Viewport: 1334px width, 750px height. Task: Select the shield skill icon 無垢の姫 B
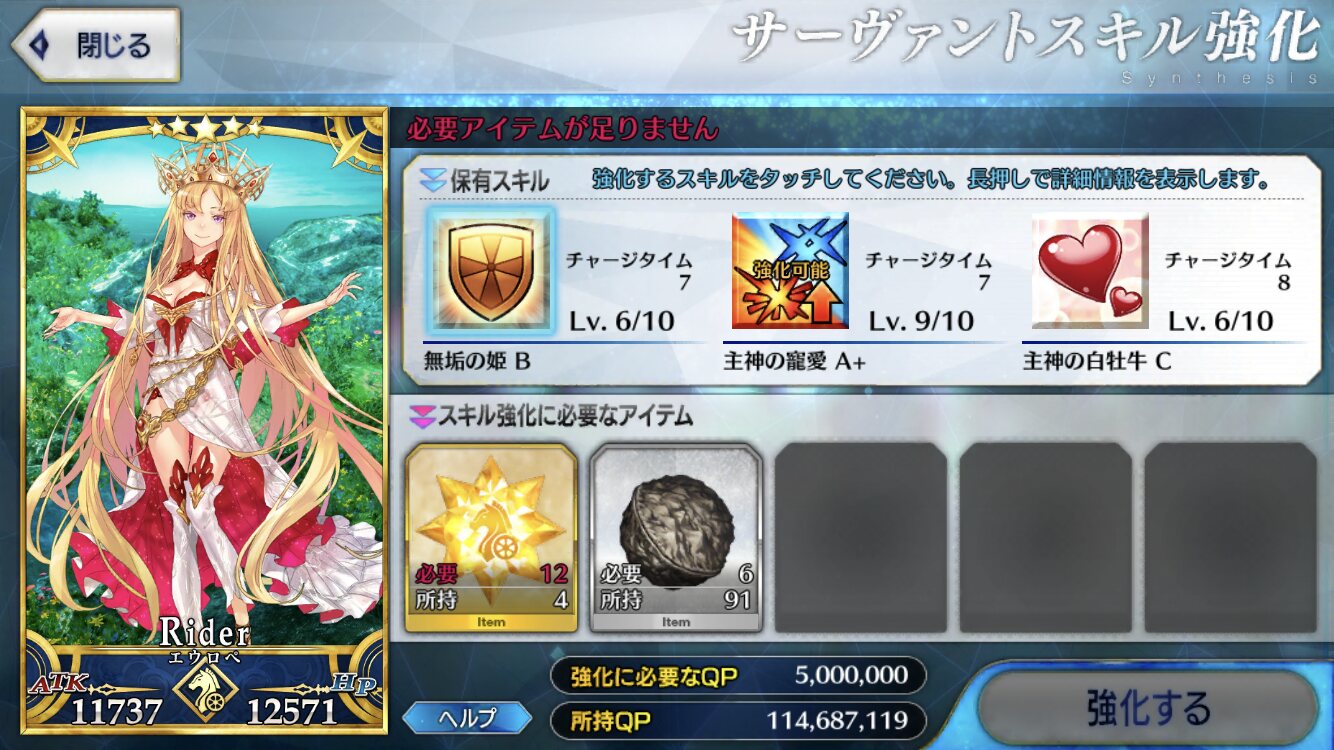[x=490, y=270]
